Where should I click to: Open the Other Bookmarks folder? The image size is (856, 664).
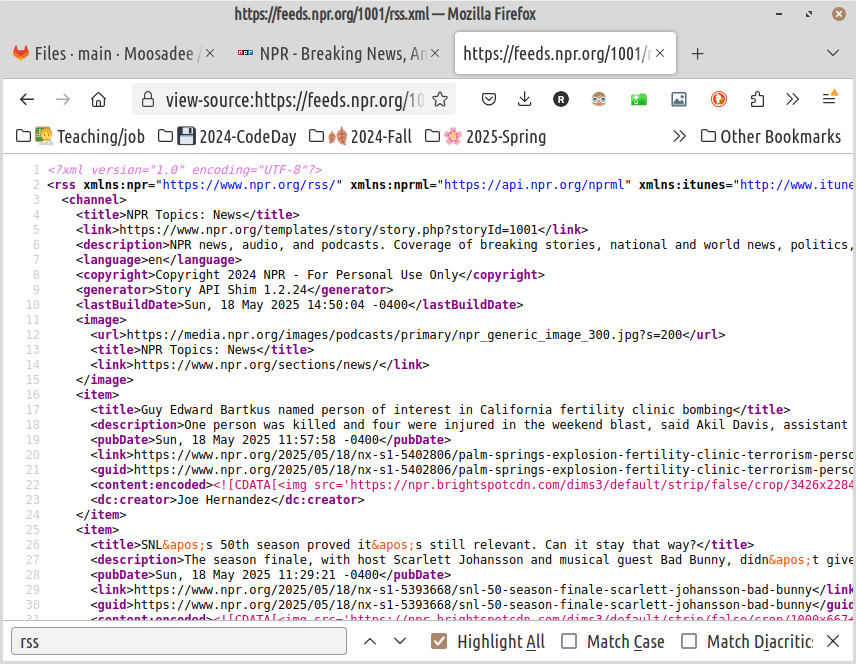coord(771,137)
